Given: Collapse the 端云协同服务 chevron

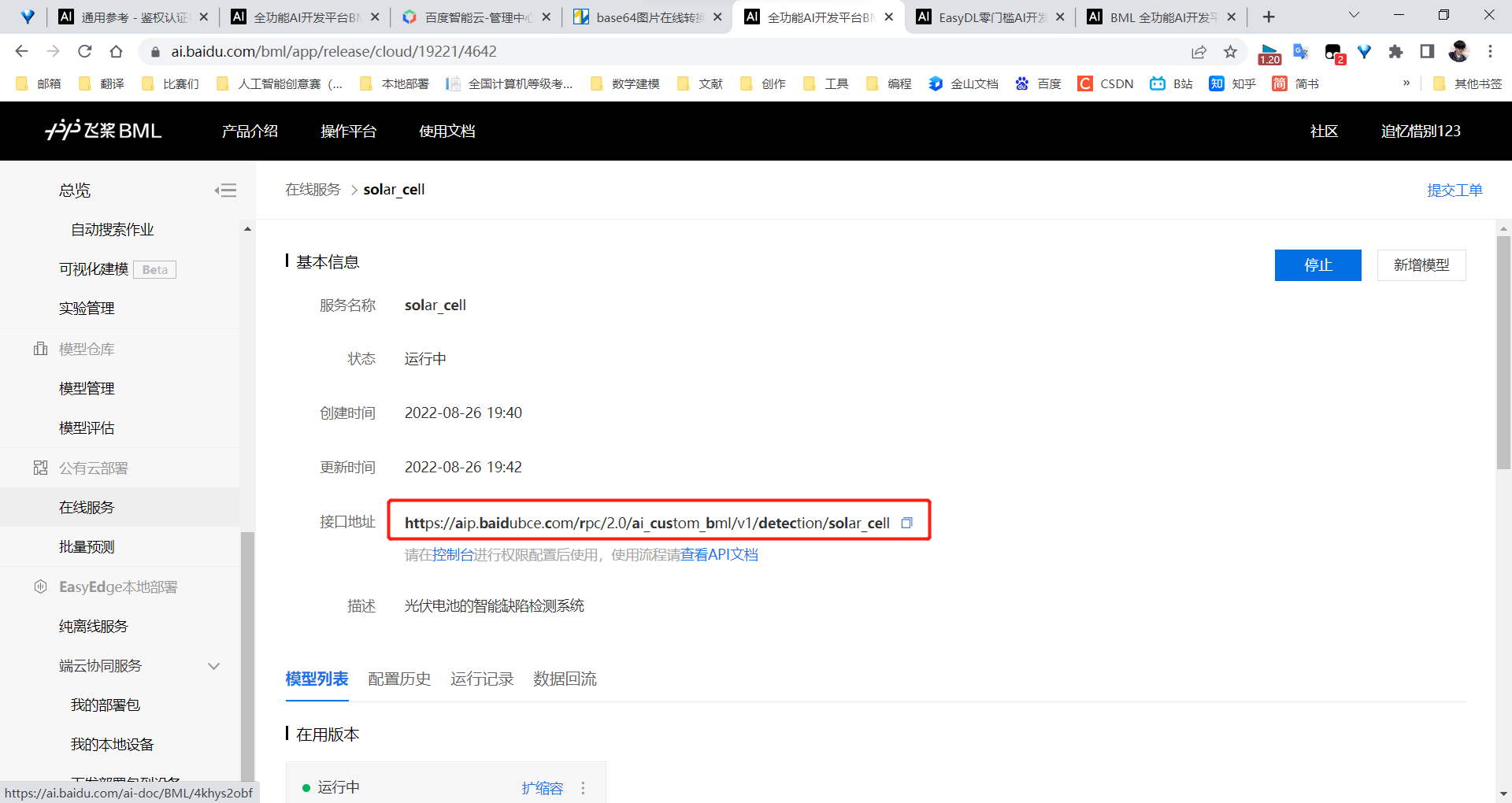Looking at the screenshot, I should click(213, 665).
